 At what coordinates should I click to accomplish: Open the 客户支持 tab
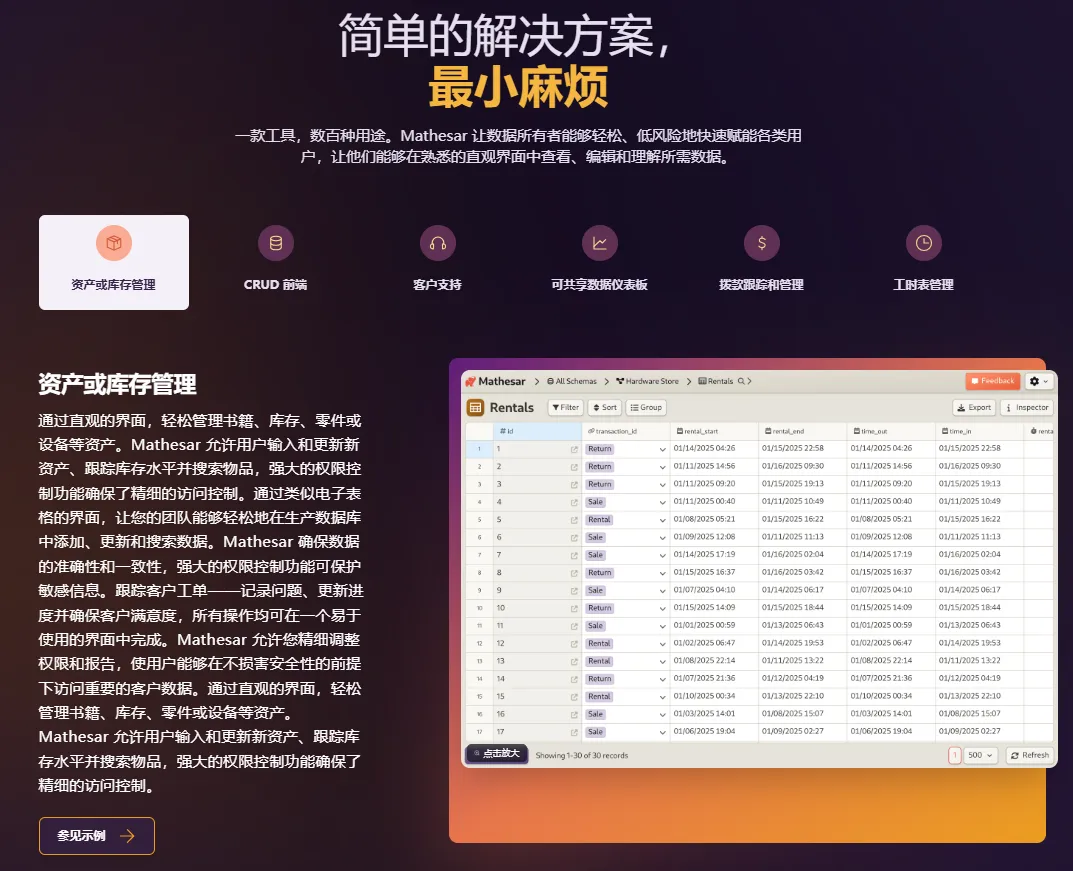click(437, 262)
